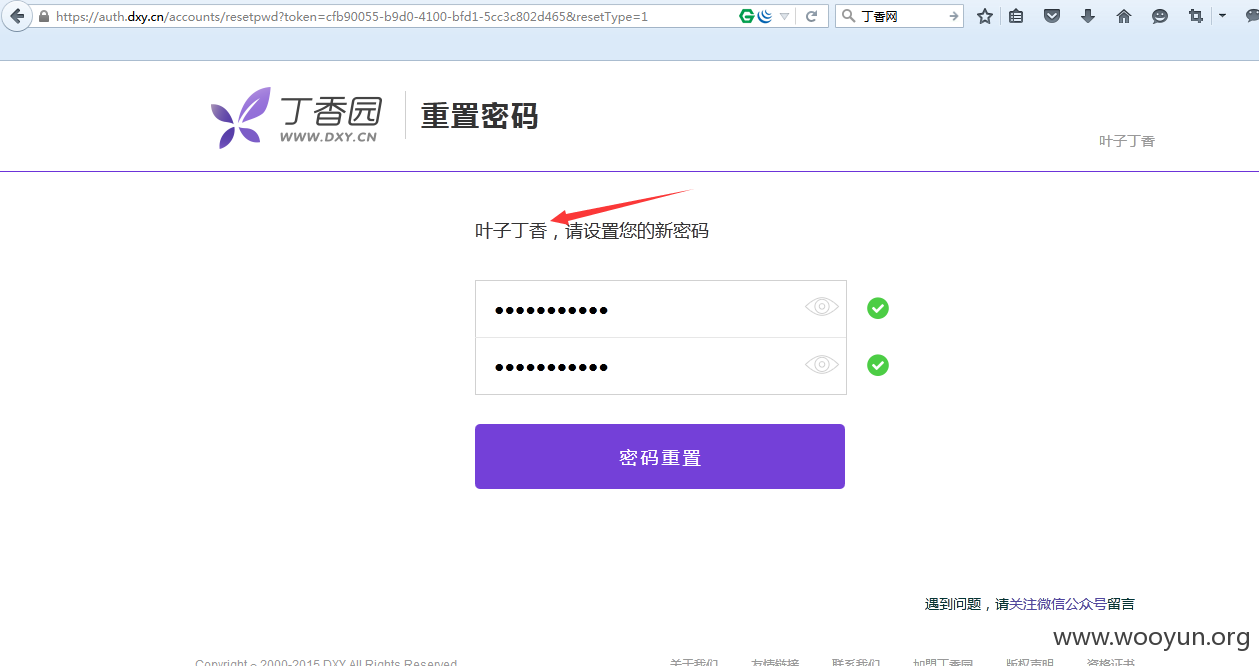The width and height of the screenshot is (1259, 666).
Task: Open the 关注微信公众号 link
Action: [1058, 604]
